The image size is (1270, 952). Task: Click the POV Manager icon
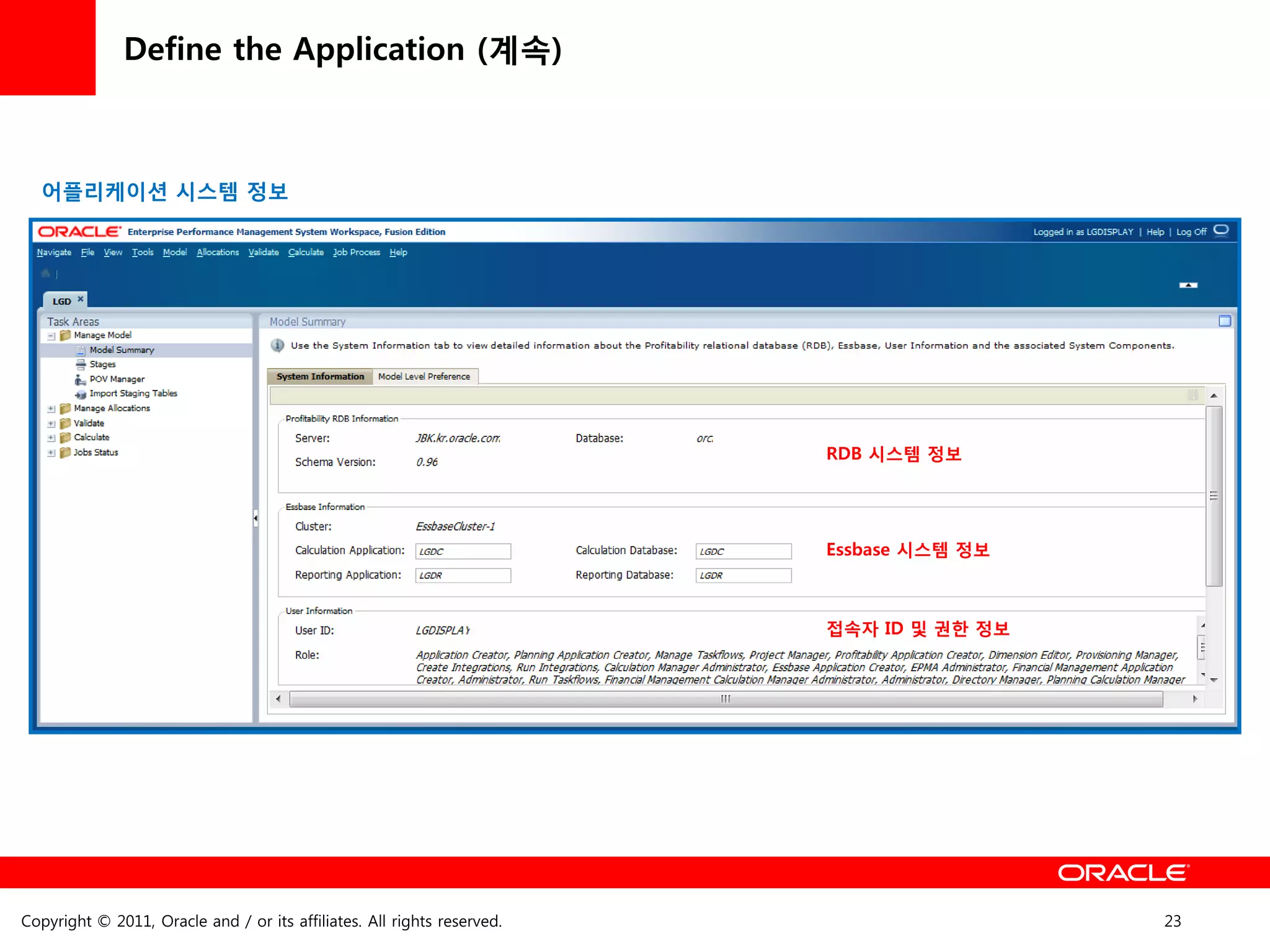point(80,379)
